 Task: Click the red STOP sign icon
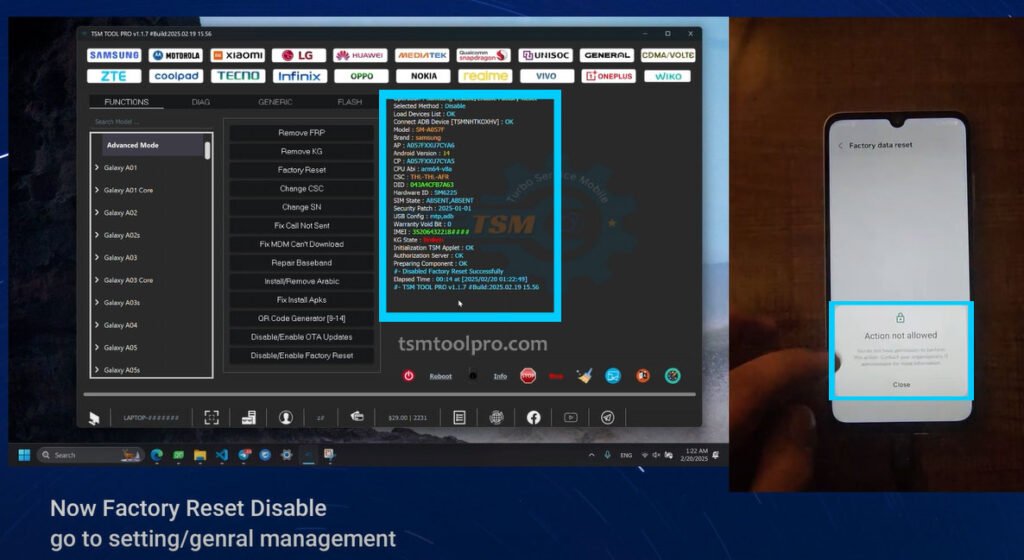click(x=528, y=376)
